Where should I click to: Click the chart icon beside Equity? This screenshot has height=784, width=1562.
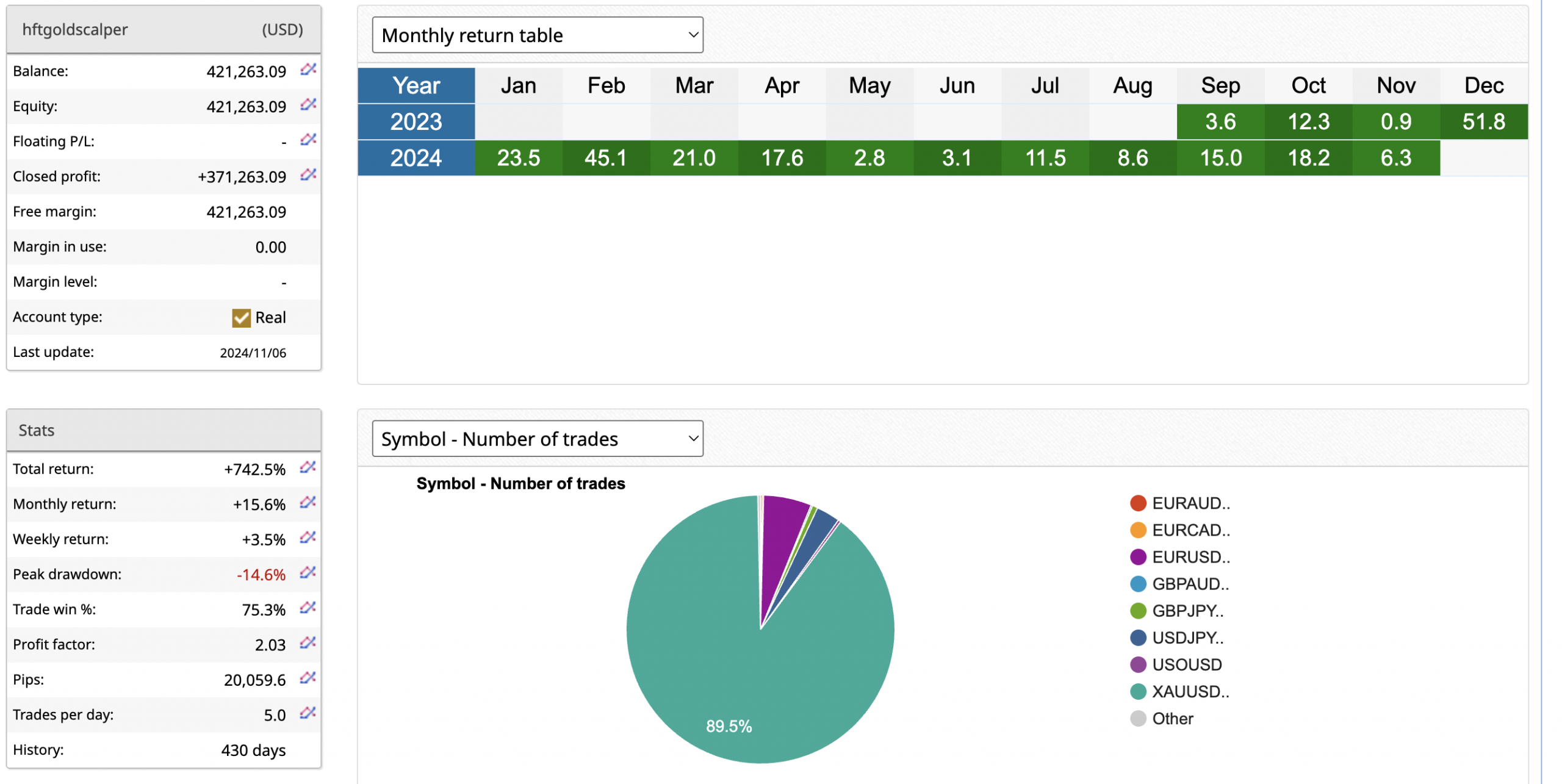tap(308, 105)
